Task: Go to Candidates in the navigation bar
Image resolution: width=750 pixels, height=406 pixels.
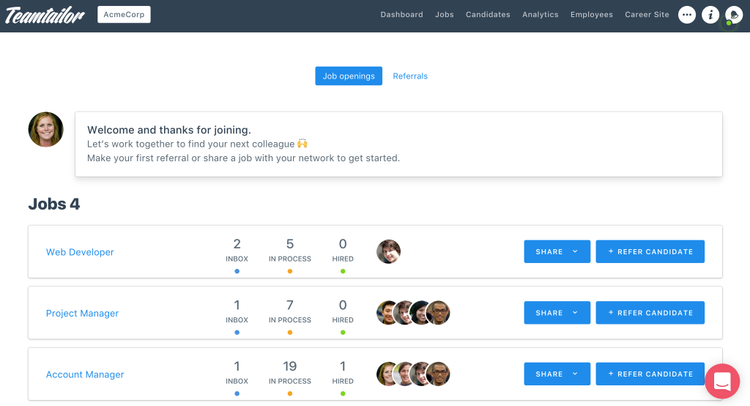Action: (x=488, y=15)
